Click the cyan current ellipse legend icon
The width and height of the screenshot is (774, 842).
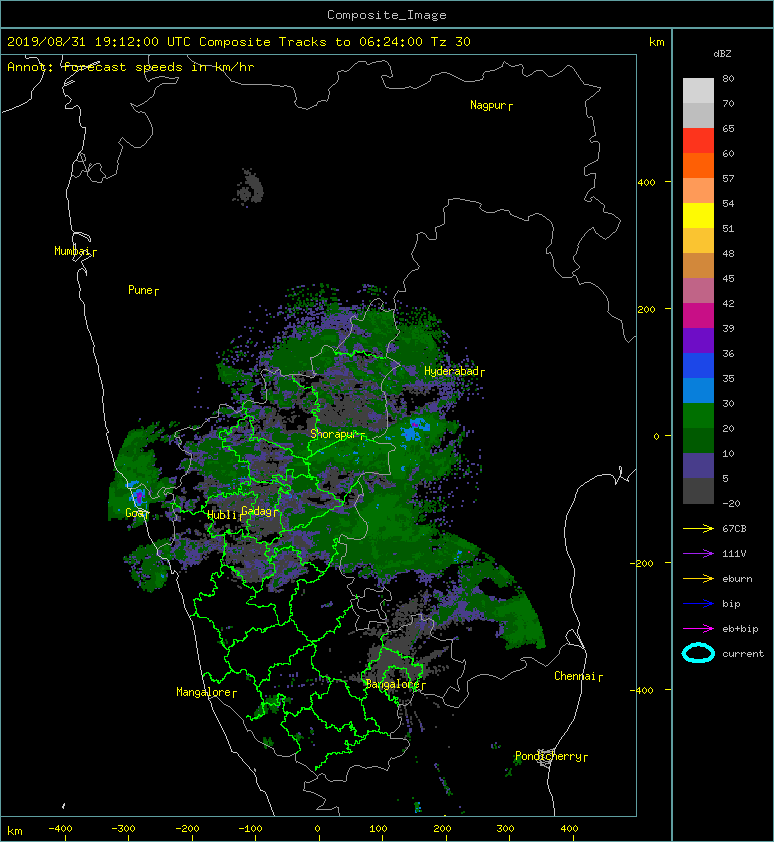click(698, 653)
